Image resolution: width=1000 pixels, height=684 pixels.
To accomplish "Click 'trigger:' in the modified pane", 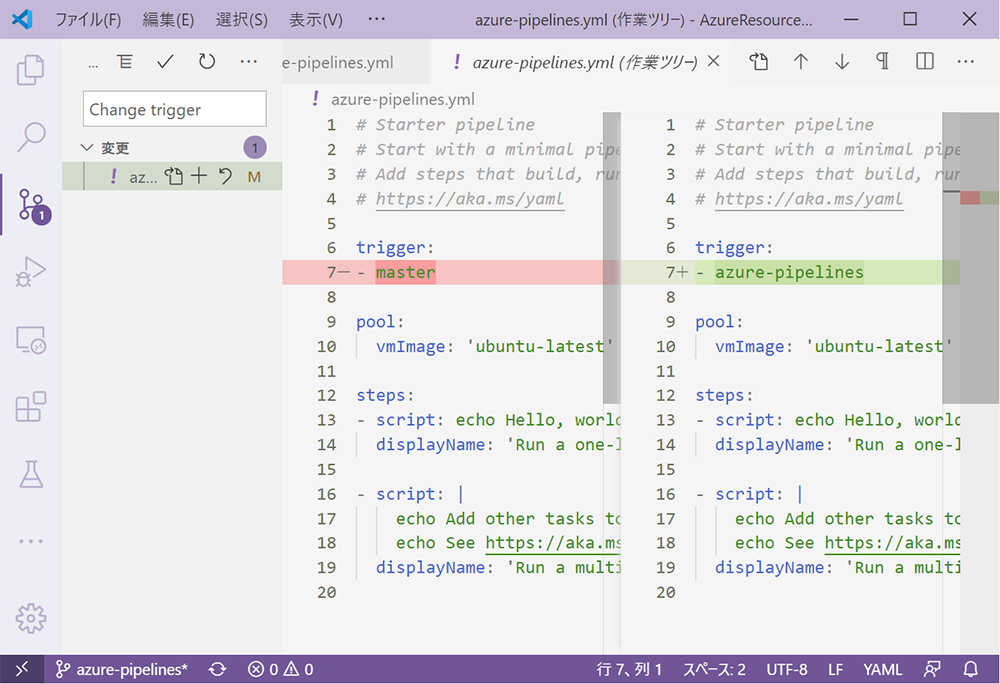I will coord(733,247).
